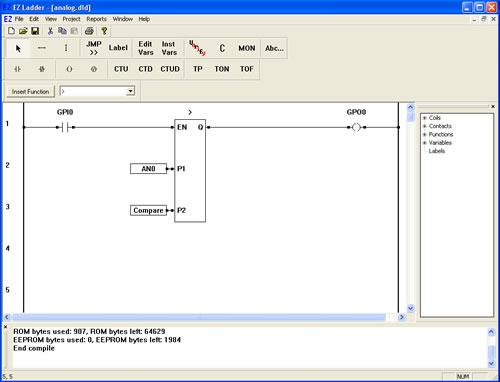
Task: Click the C compile button
Action: (x=222, y=48)
